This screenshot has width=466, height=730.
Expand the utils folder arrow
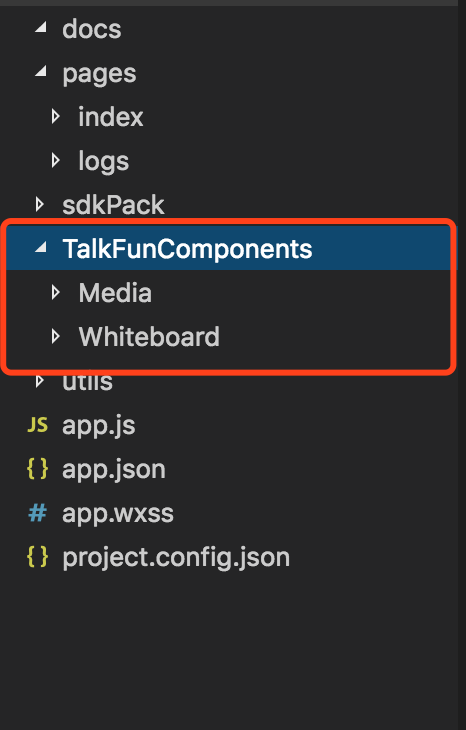[x=40, y=381]
